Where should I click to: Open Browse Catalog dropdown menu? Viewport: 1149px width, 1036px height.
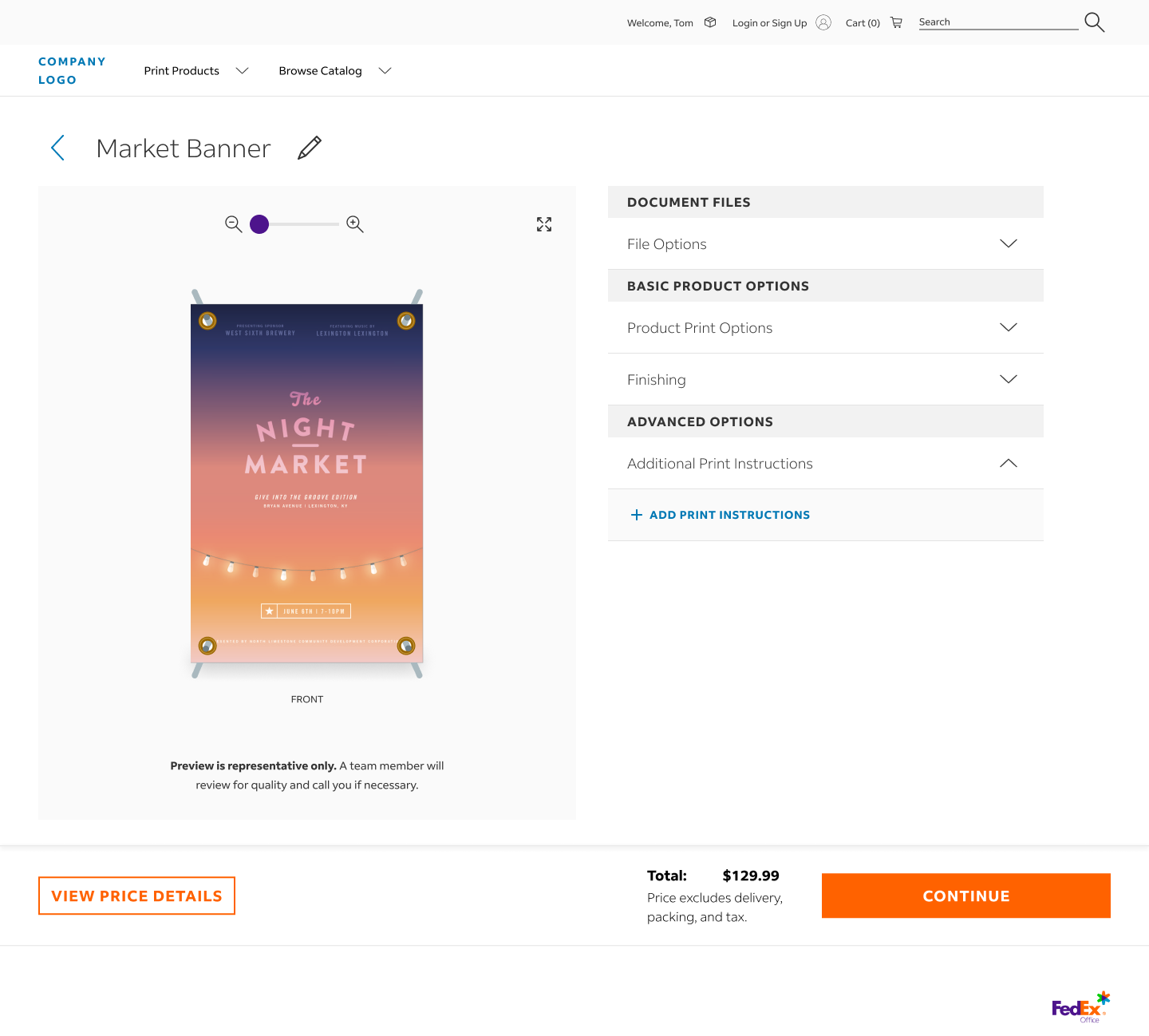coord(335,70)
